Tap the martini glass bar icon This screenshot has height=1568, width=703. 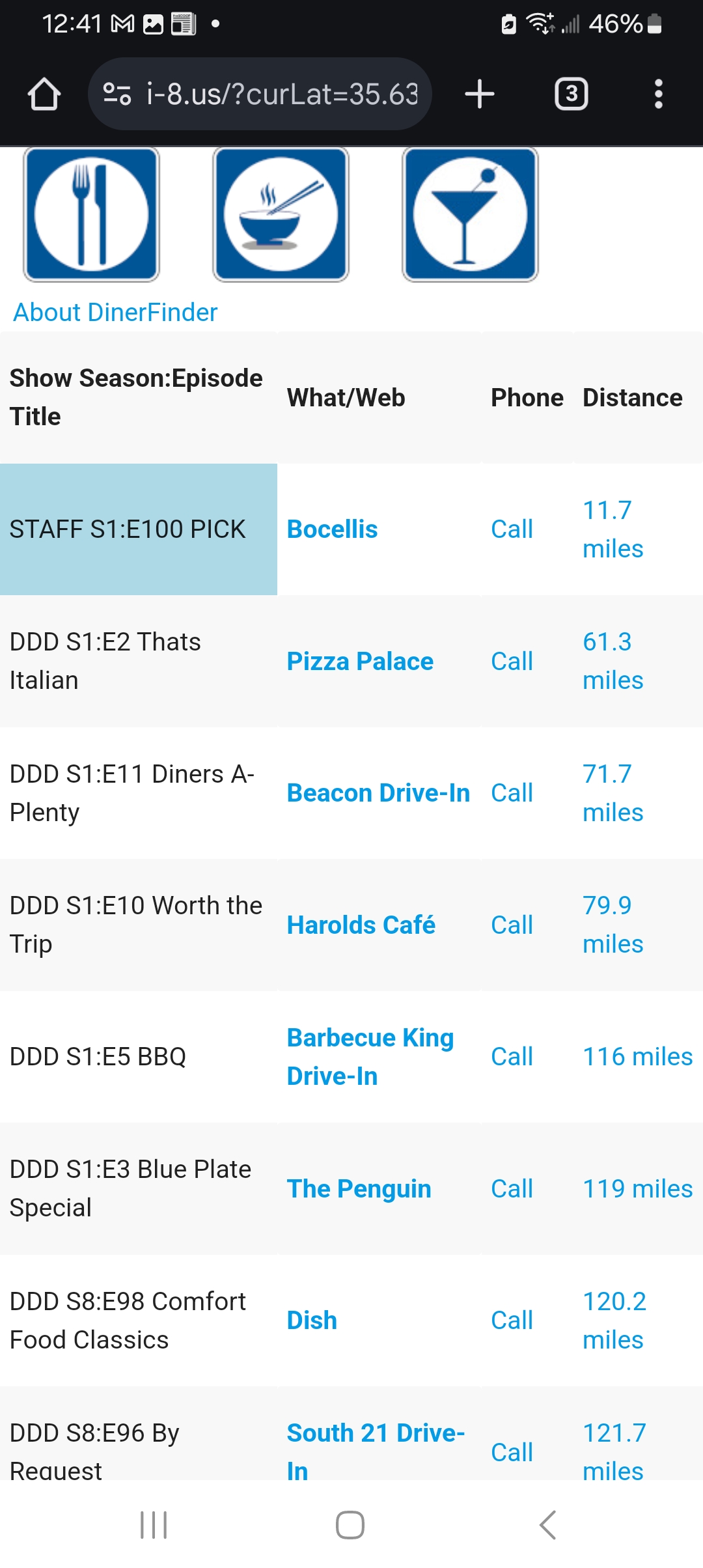coord(470,214)
